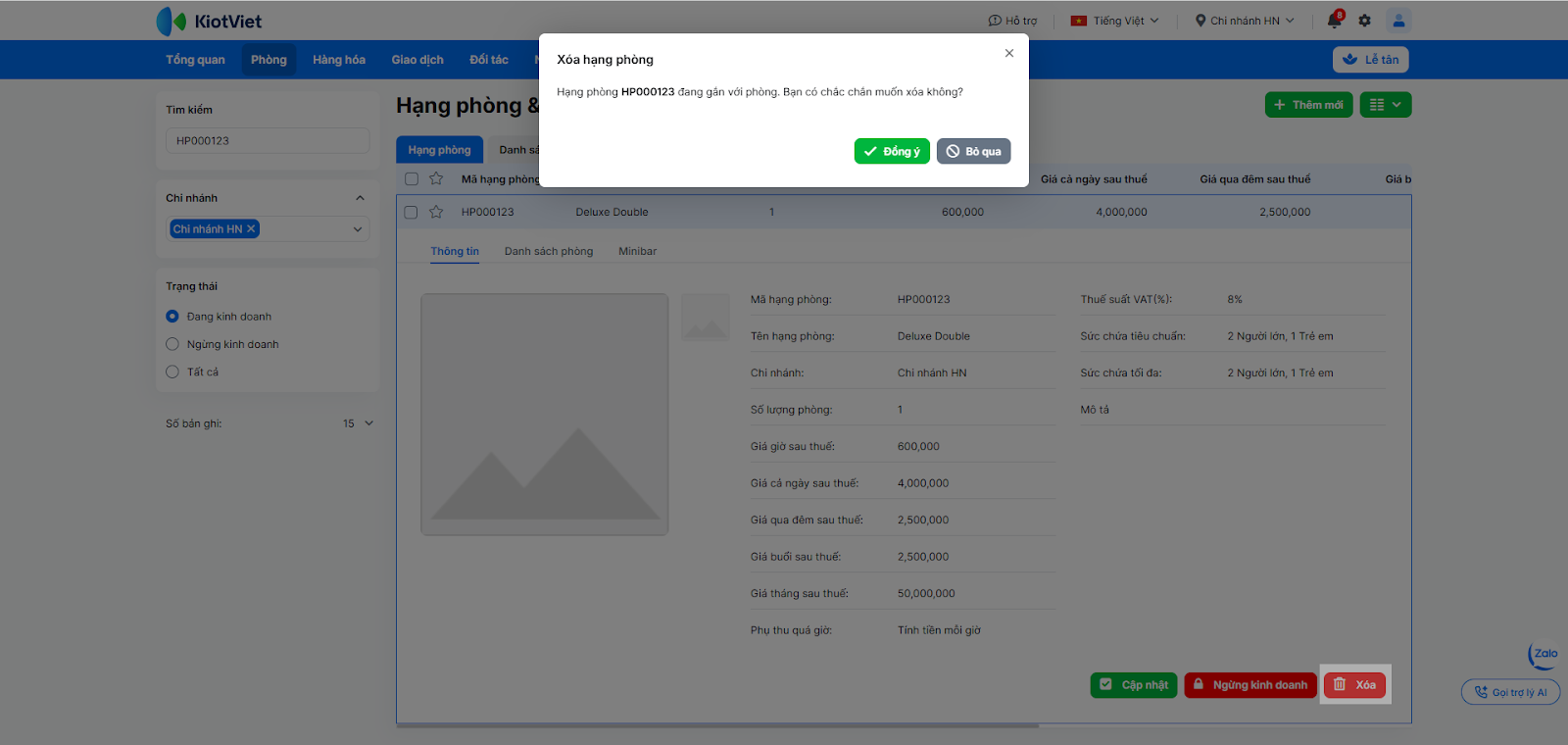Image resolution: width=1568 pixels, height=745 pixels.
Task: Open the Giao dịch menu
Action: tap(417, 60)
